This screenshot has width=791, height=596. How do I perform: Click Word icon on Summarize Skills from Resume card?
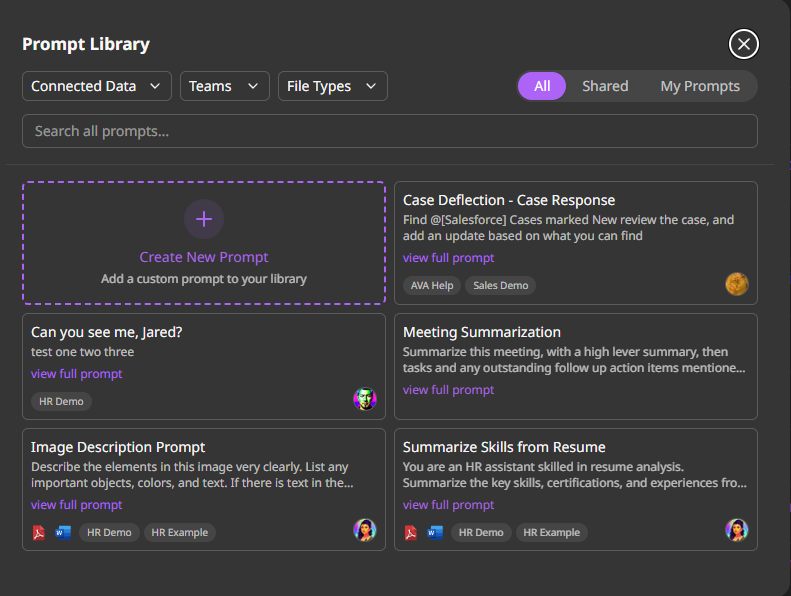pos(435,532)
